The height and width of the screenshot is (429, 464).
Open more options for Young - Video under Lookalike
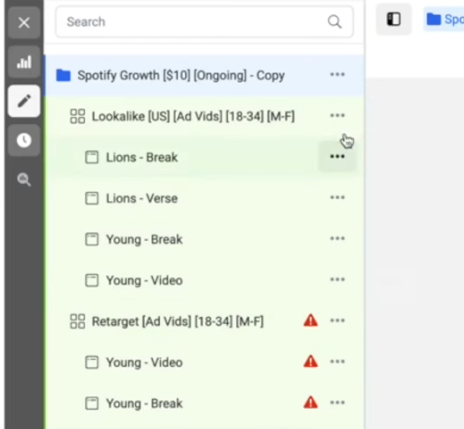click(x=337, y=279)
